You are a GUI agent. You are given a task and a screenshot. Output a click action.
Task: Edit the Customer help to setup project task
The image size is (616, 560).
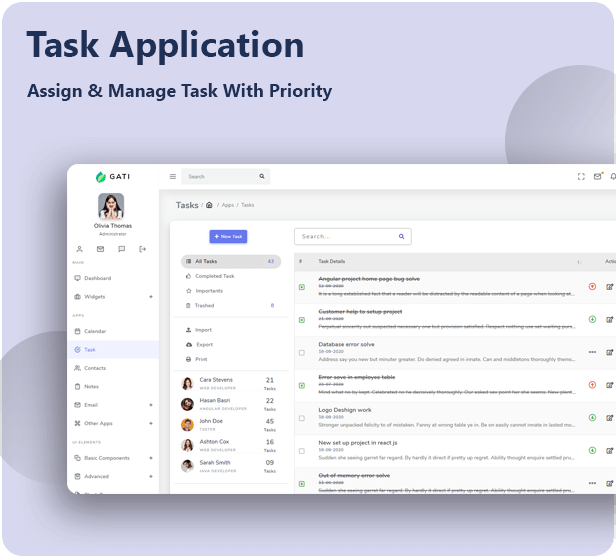610,319
